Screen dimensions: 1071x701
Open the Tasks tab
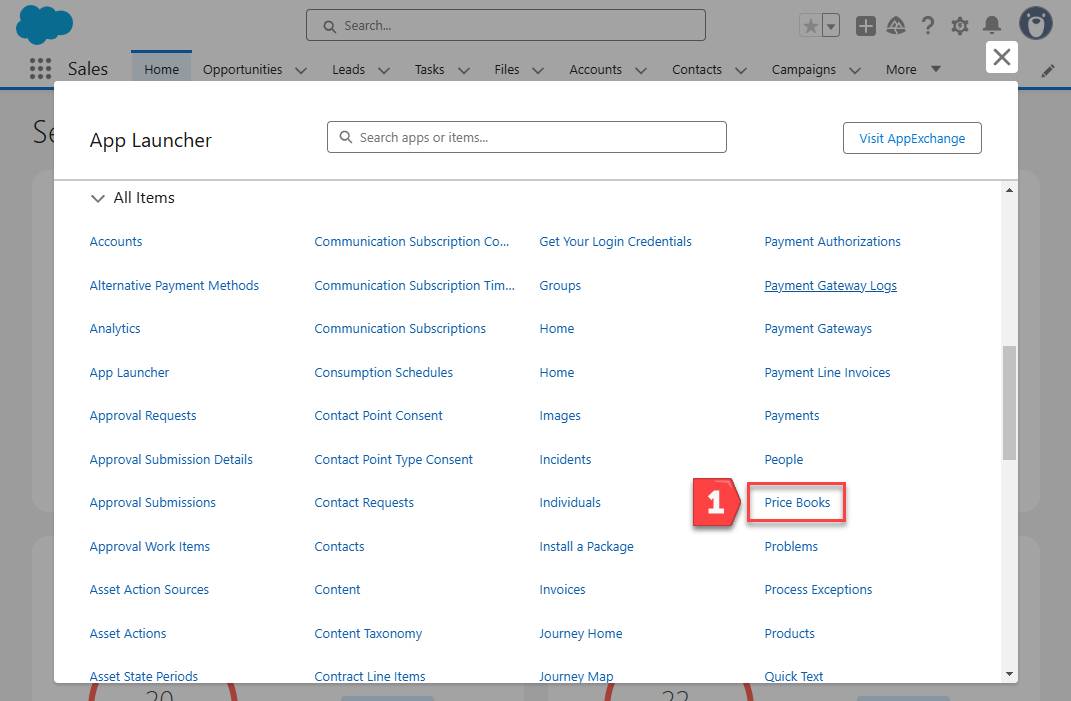click(429, 69)
